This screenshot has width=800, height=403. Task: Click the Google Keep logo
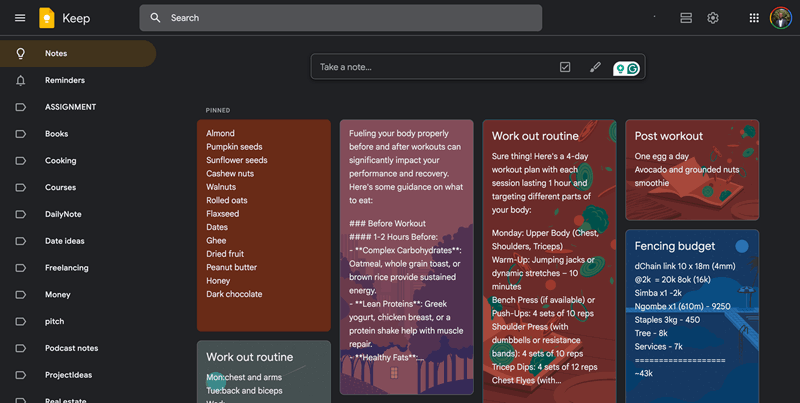tap(47, 18)
